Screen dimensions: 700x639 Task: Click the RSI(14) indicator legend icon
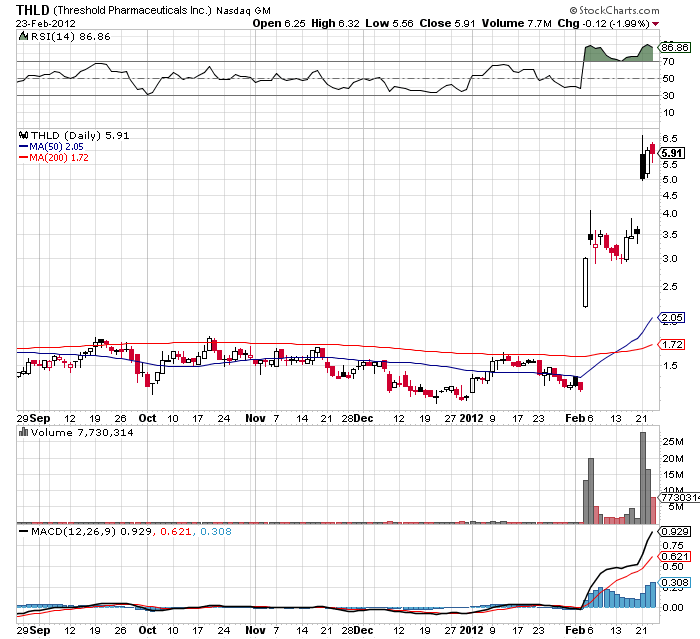coord(23,34)
